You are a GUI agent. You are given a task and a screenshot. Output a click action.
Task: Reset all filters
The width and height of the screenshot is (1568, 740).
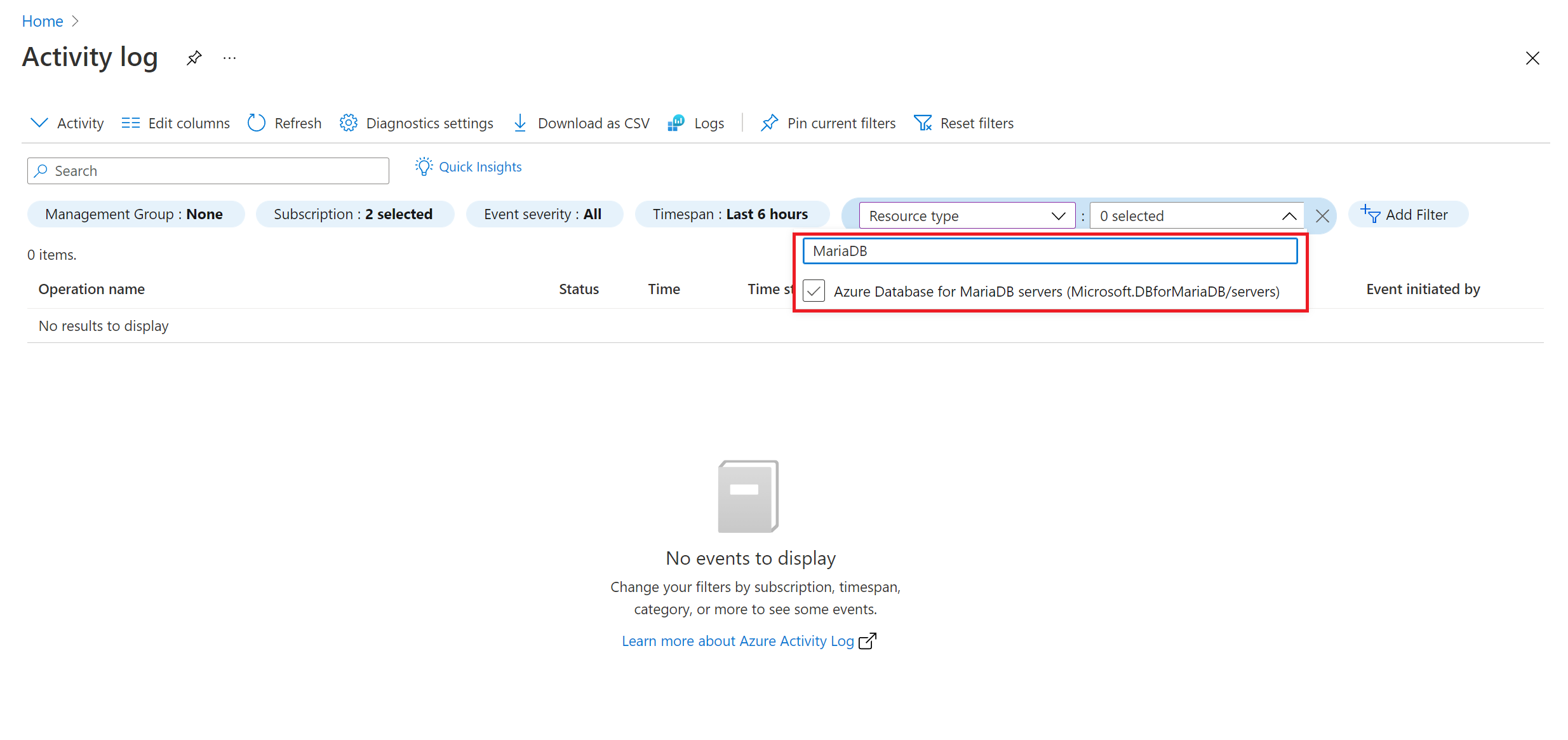(x=963, y=123)
